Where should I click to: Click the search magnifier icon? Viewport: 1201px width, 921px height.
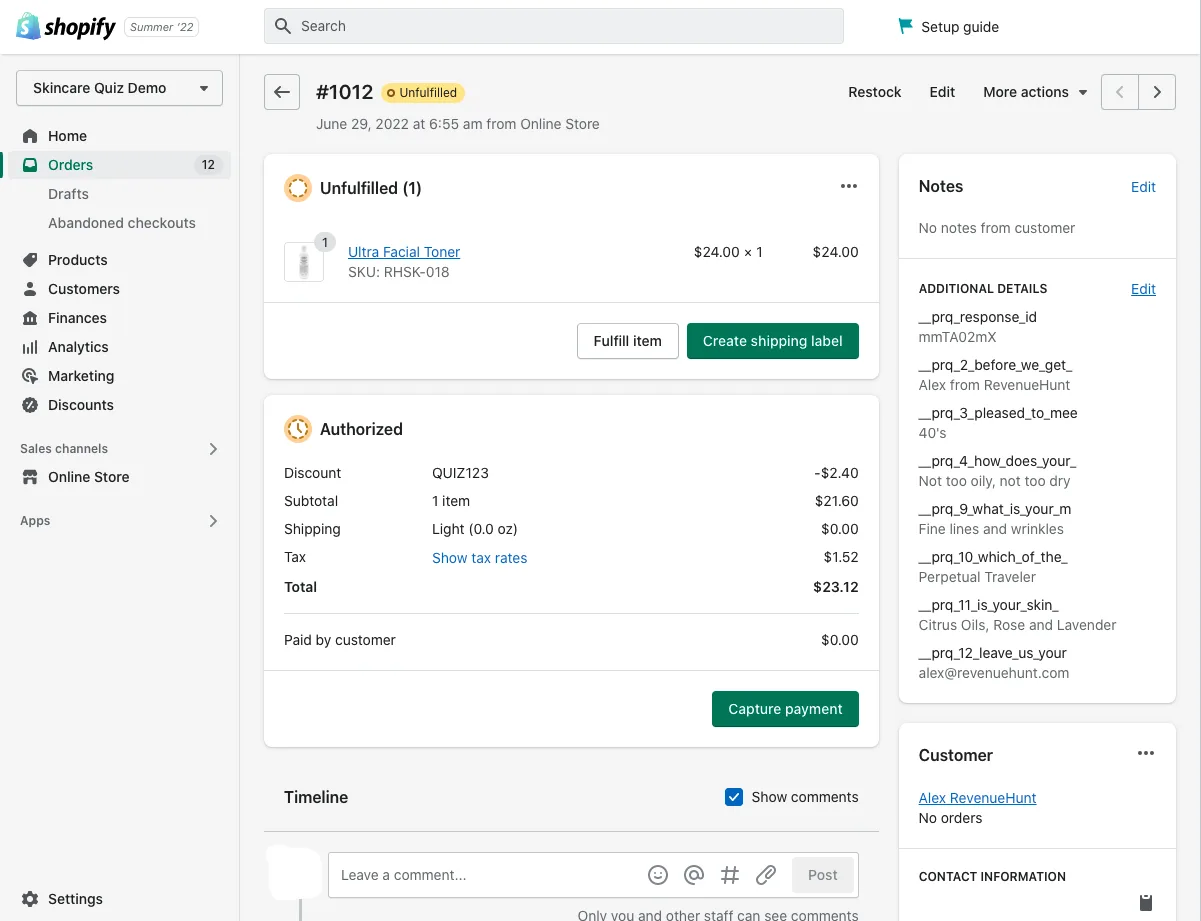(283, 26)
